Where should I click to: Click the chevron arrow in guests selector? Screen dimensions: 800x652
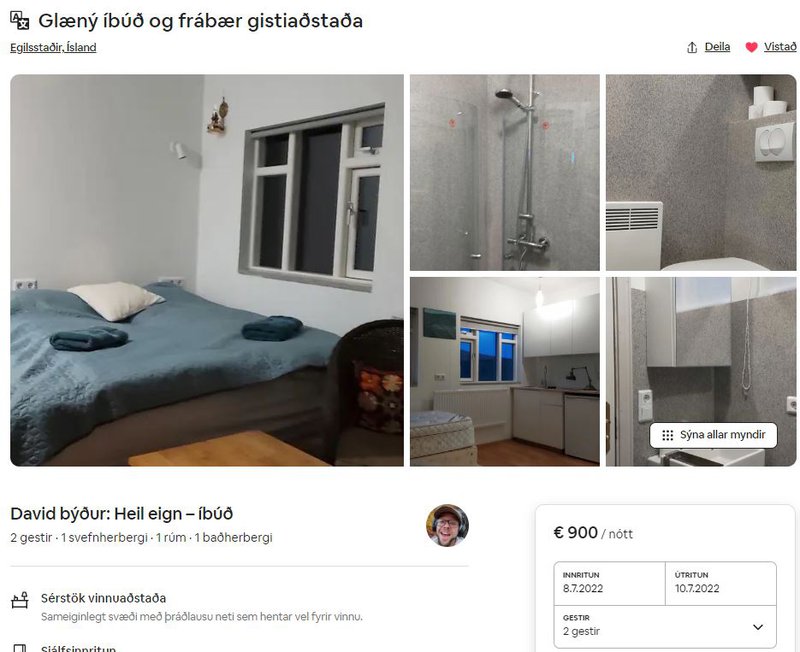(758, 627)
